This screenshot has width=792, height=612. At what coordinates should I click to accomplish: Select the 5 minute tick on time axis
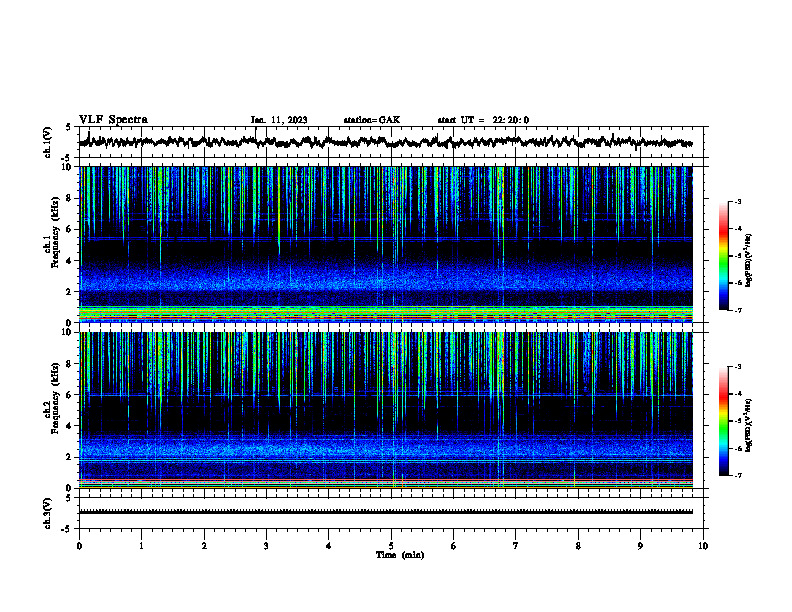click(391, 546)
